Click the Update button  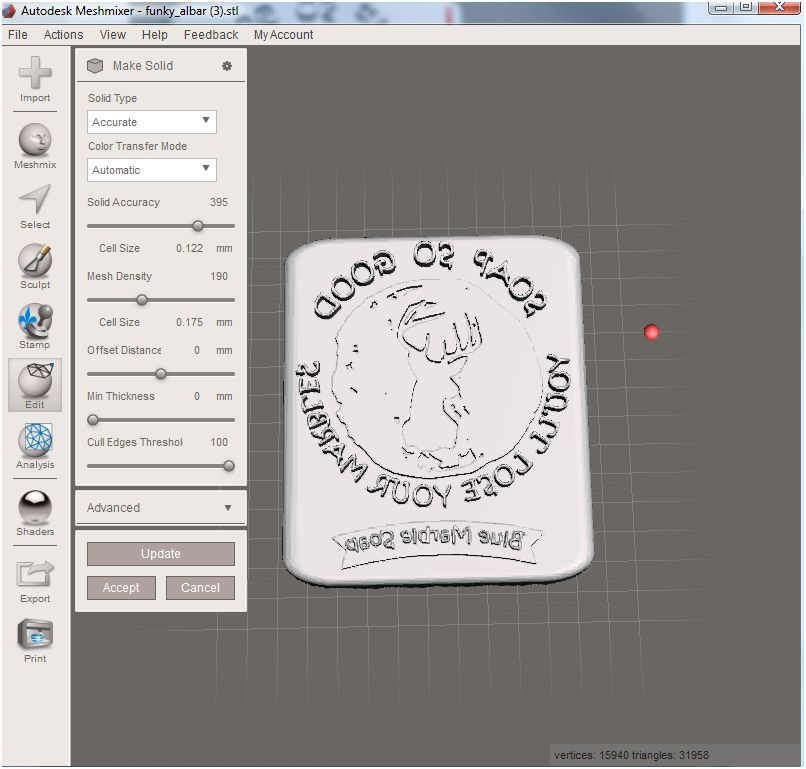click(161, 554)
